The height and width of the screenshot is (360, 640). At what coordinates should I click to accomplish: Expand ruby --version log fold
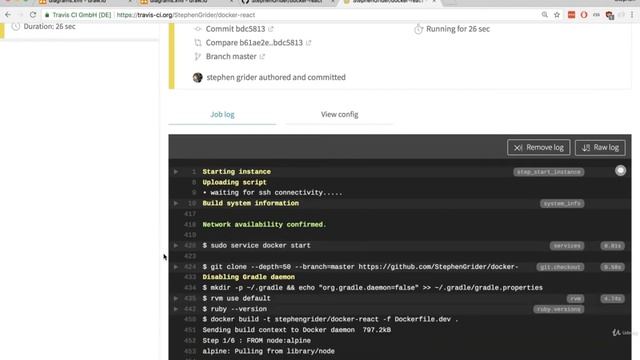(x=176, y=309)
